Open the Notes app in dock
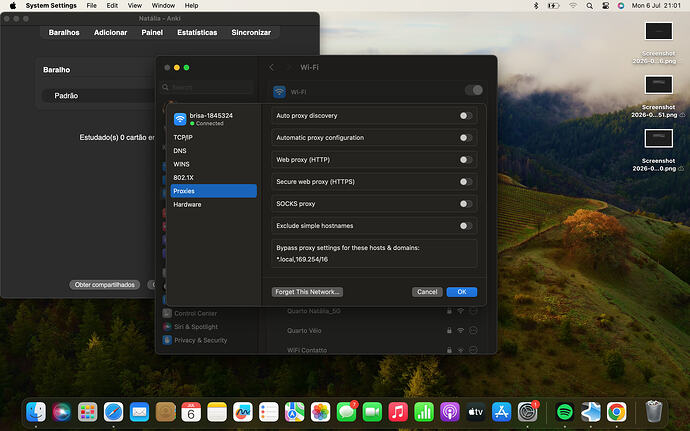The height and width of the screenshot is (431, 690). click(x=217, y=412)
